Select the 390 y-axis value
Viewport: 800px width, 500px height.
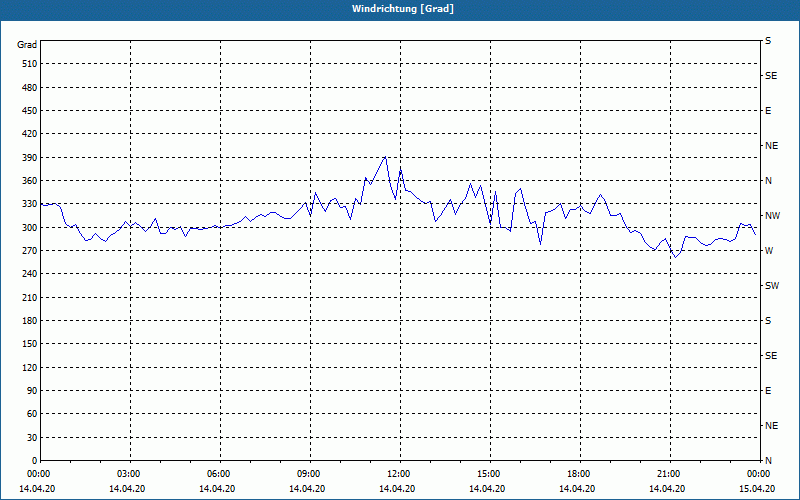pyautogui.click(x=30, y=158)
